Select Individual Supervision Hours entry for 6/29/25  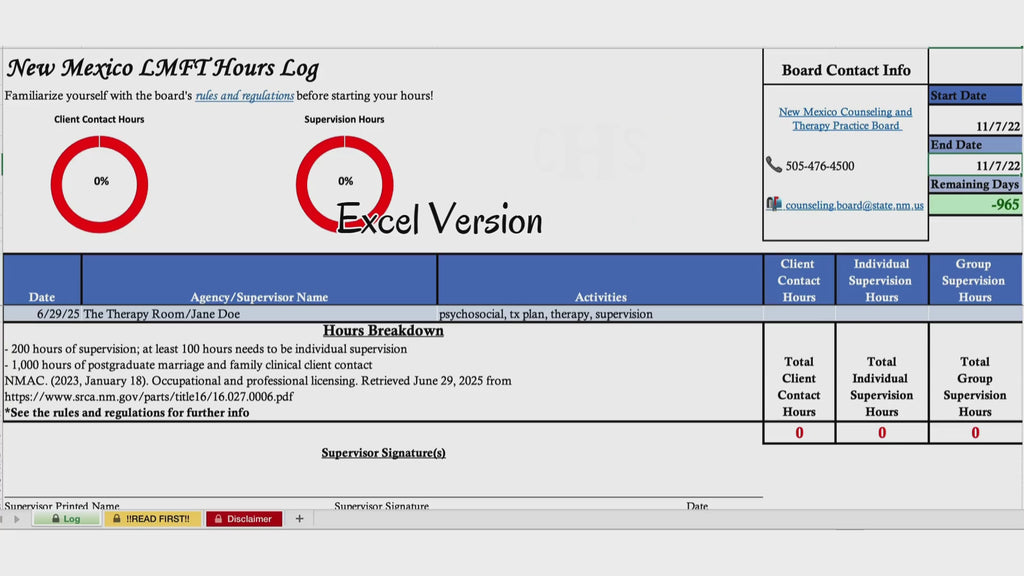click(882, 314)
